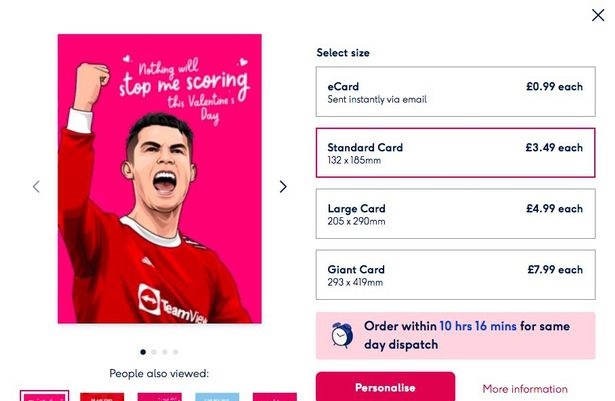Jump to the first carousel dot

click(x=142, y=352)
